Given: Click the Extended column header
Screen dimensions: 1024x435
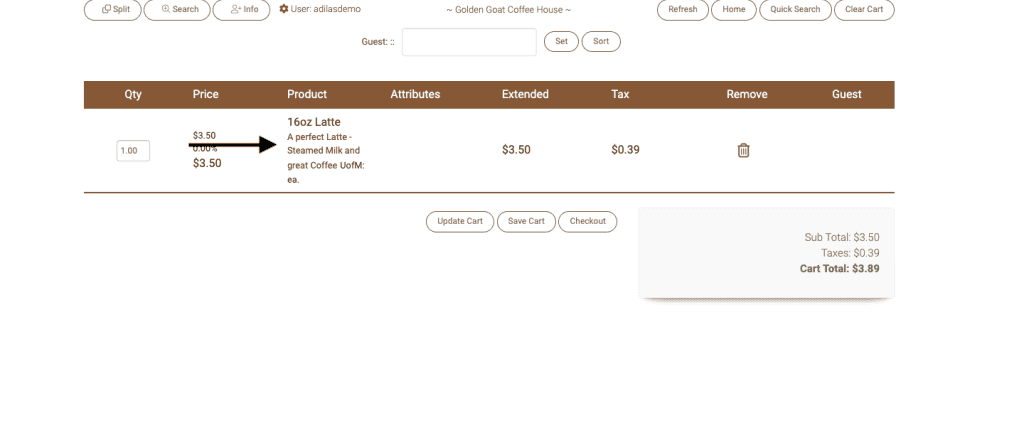Looking at the screenshot, I should [x=525, y=94].
